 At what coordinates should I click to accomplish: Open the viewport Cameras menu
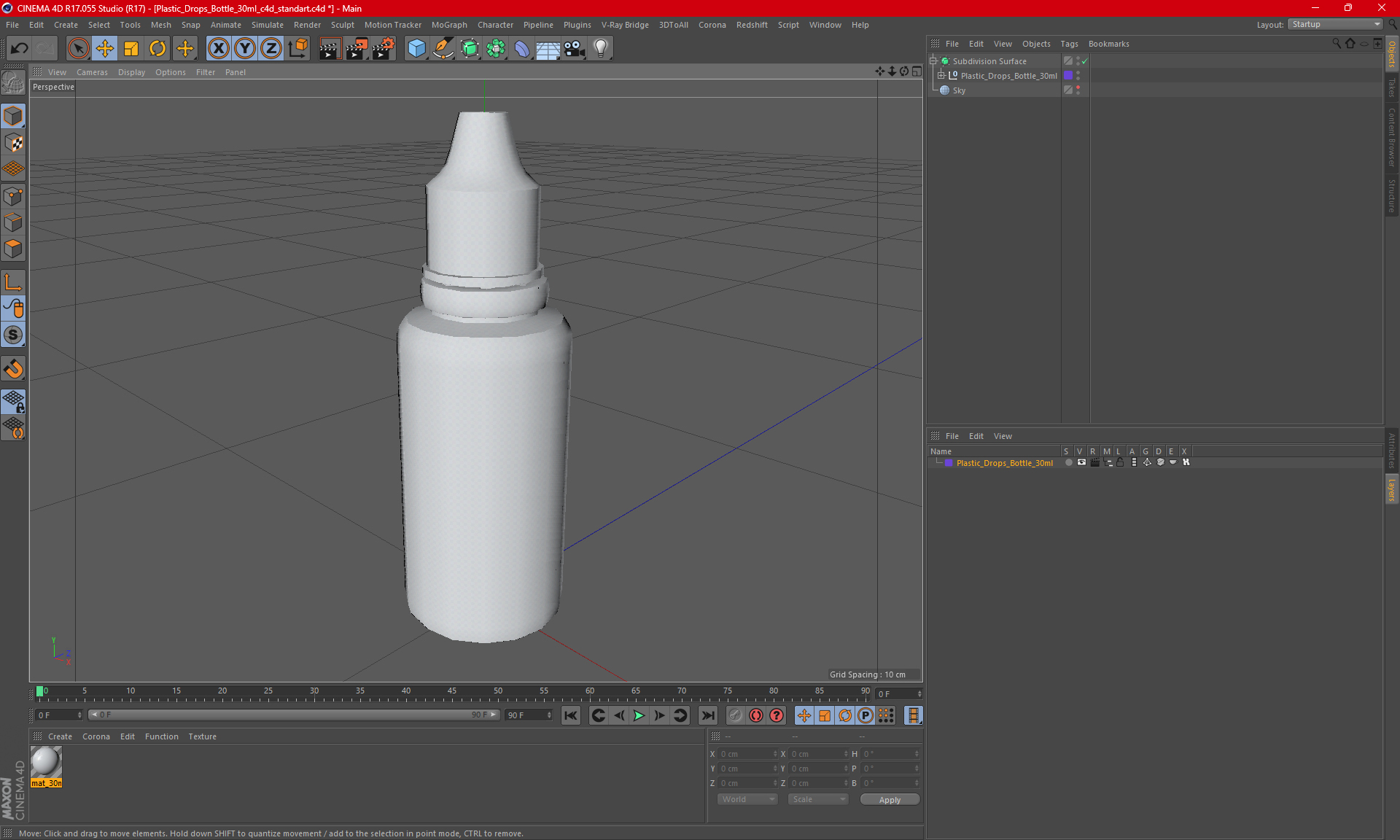(92, 72)
